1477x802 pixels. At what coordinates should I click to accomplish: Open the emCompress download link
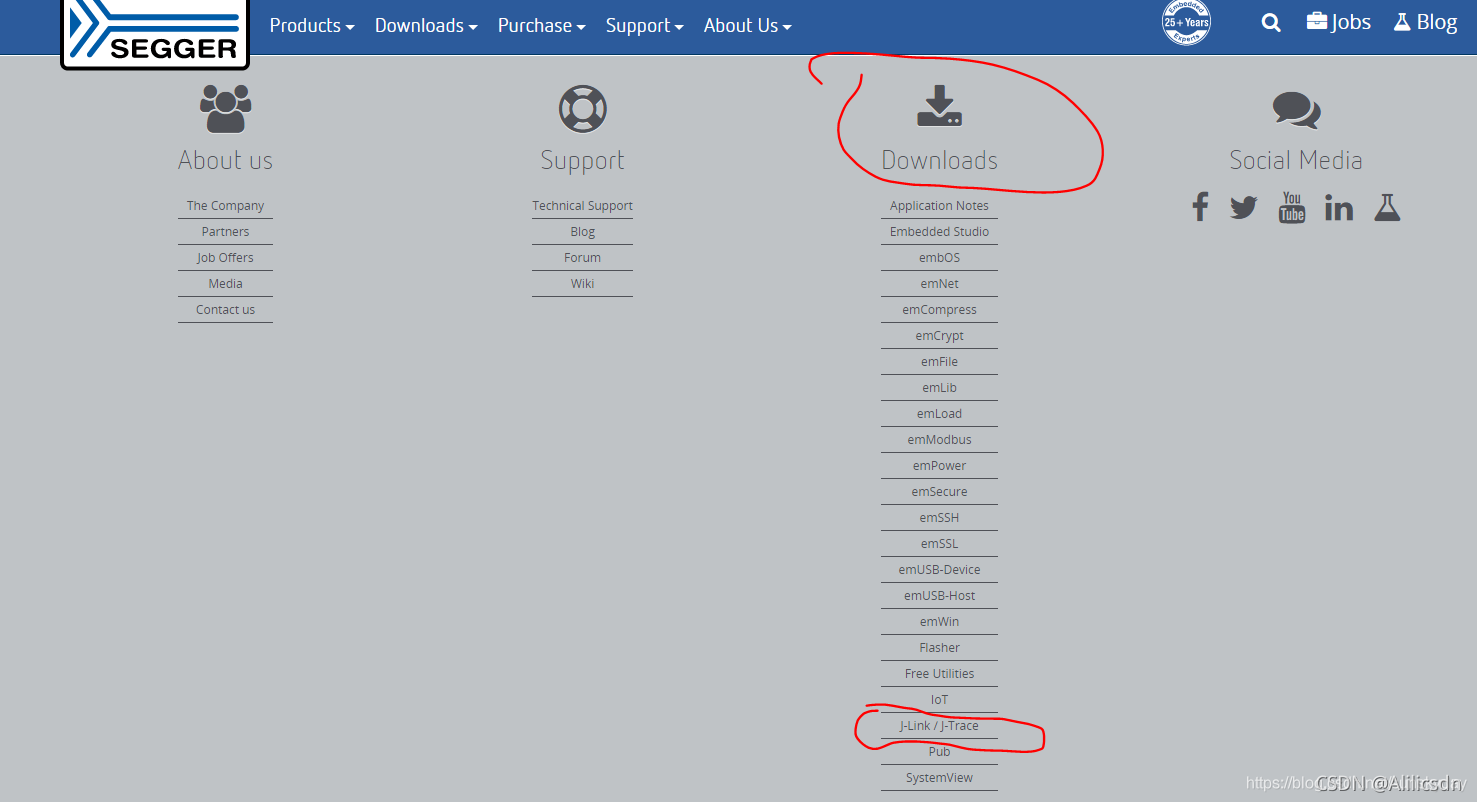pyautogui.click(x=939, y=310)
